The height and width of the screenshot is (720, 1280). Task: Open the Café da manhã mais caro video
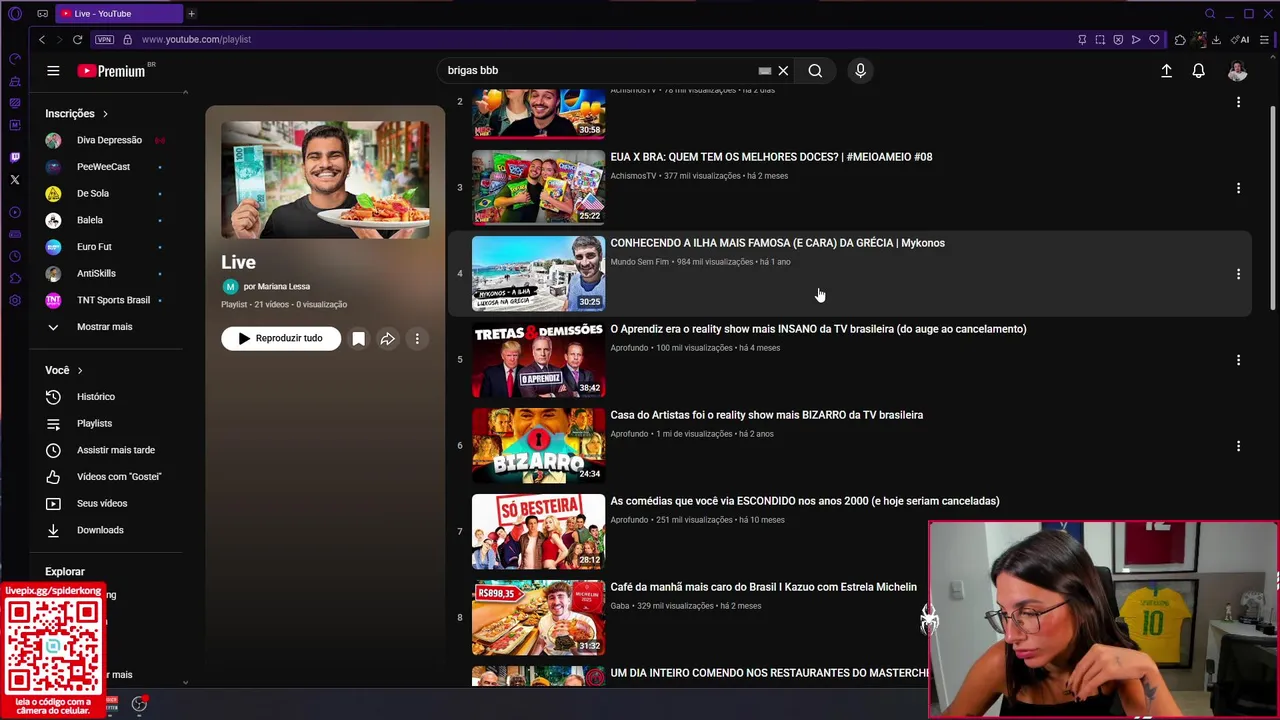point(763,587)
